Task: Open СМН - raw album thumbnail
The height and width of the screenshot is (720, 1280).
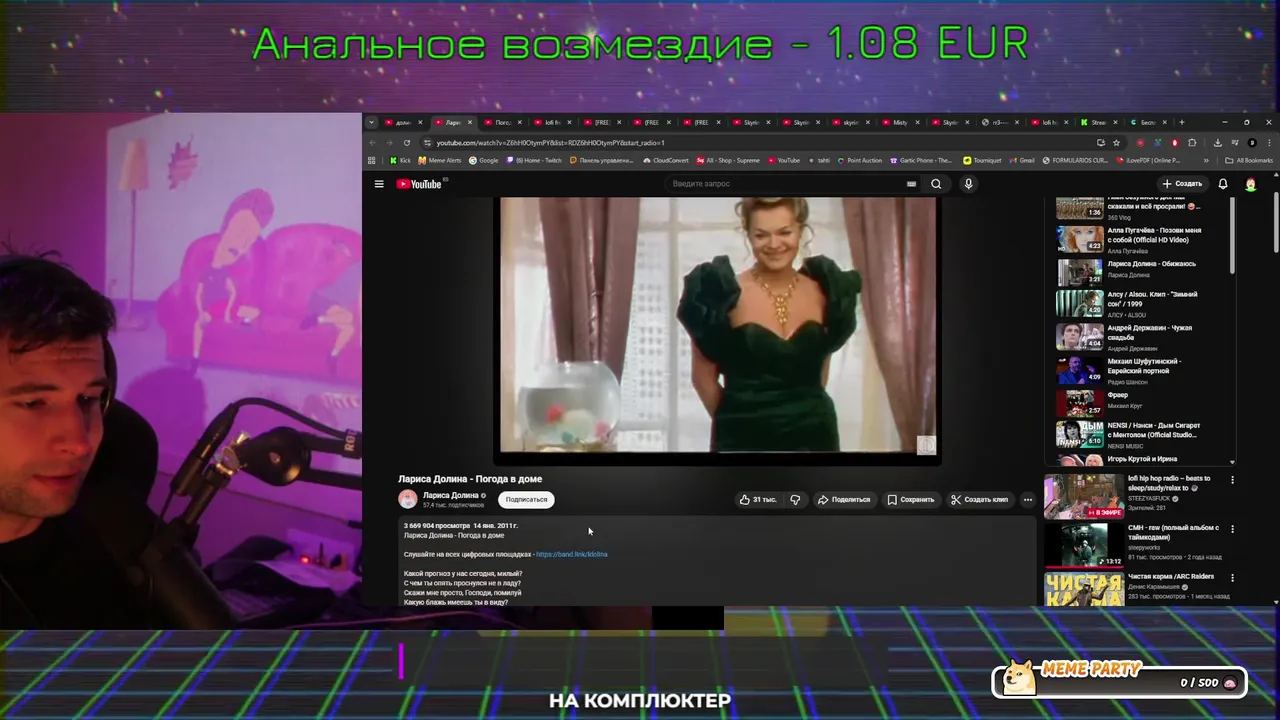Action: point(1084,544)
